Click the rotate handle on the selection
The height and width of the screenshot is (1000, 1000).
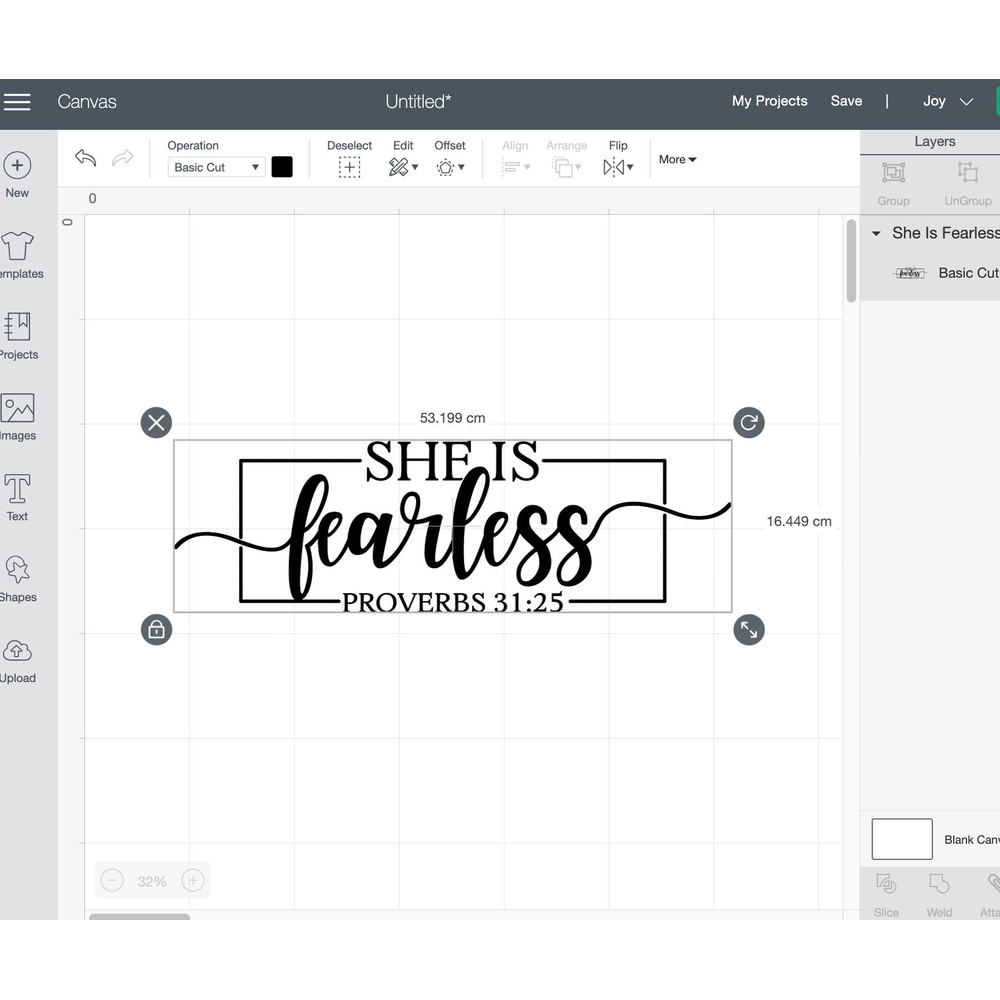click(748, 422)
